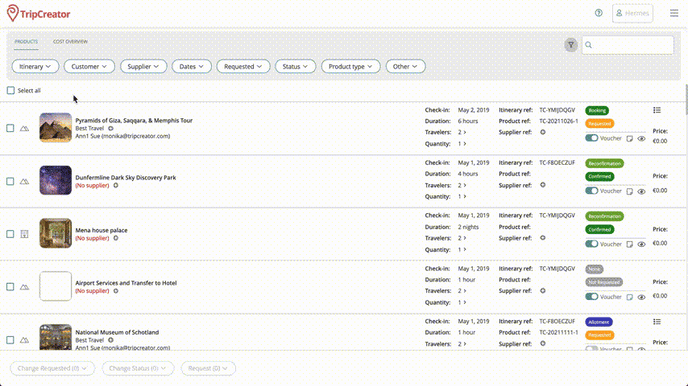The height and width of the screenshot is (386, 688).
Task: Open the Dates filter dropdown
Action: click(192, 66)
